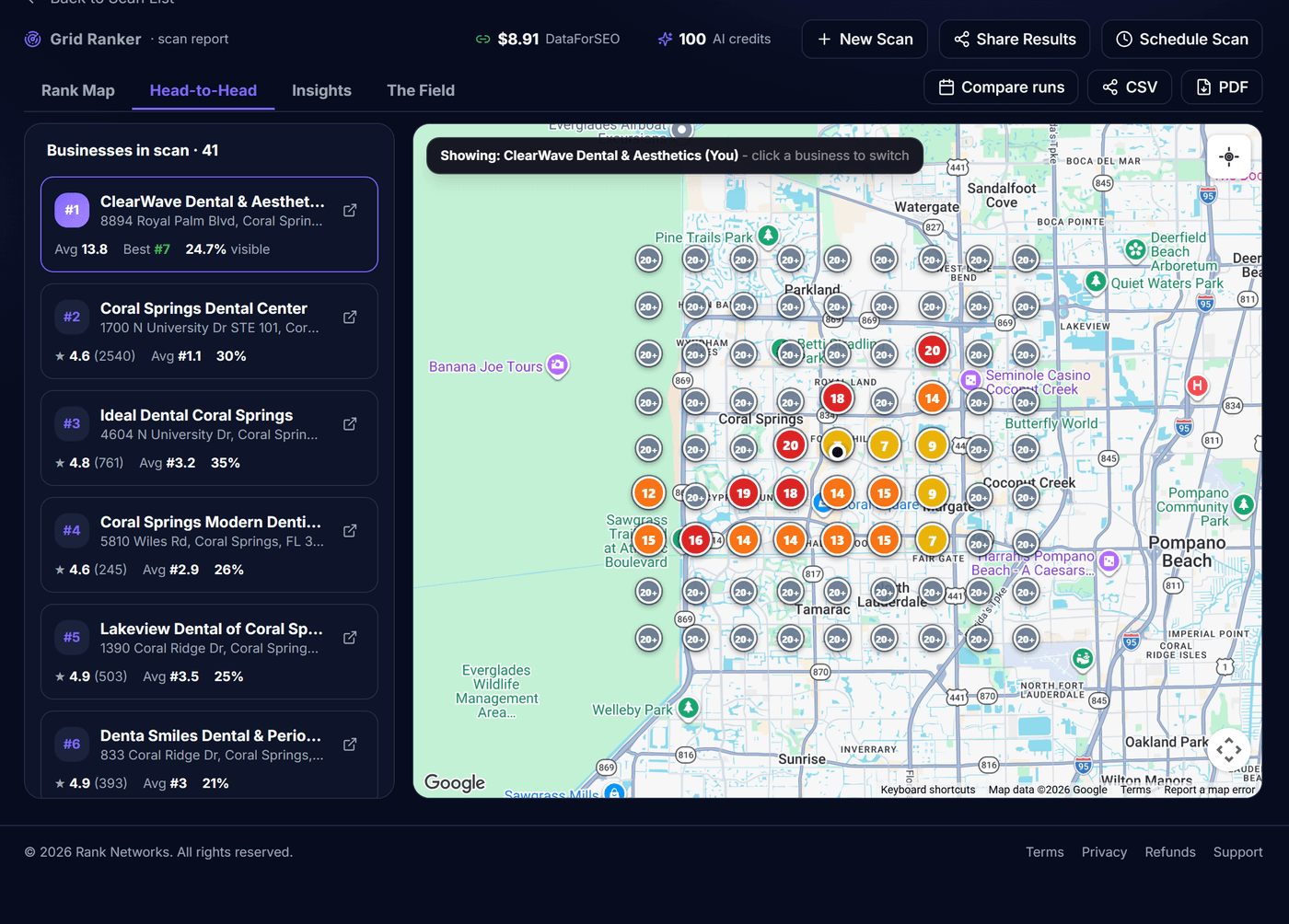Open The Field tab
This screenshot has width=1289, height=924.
tap(421, 90)
